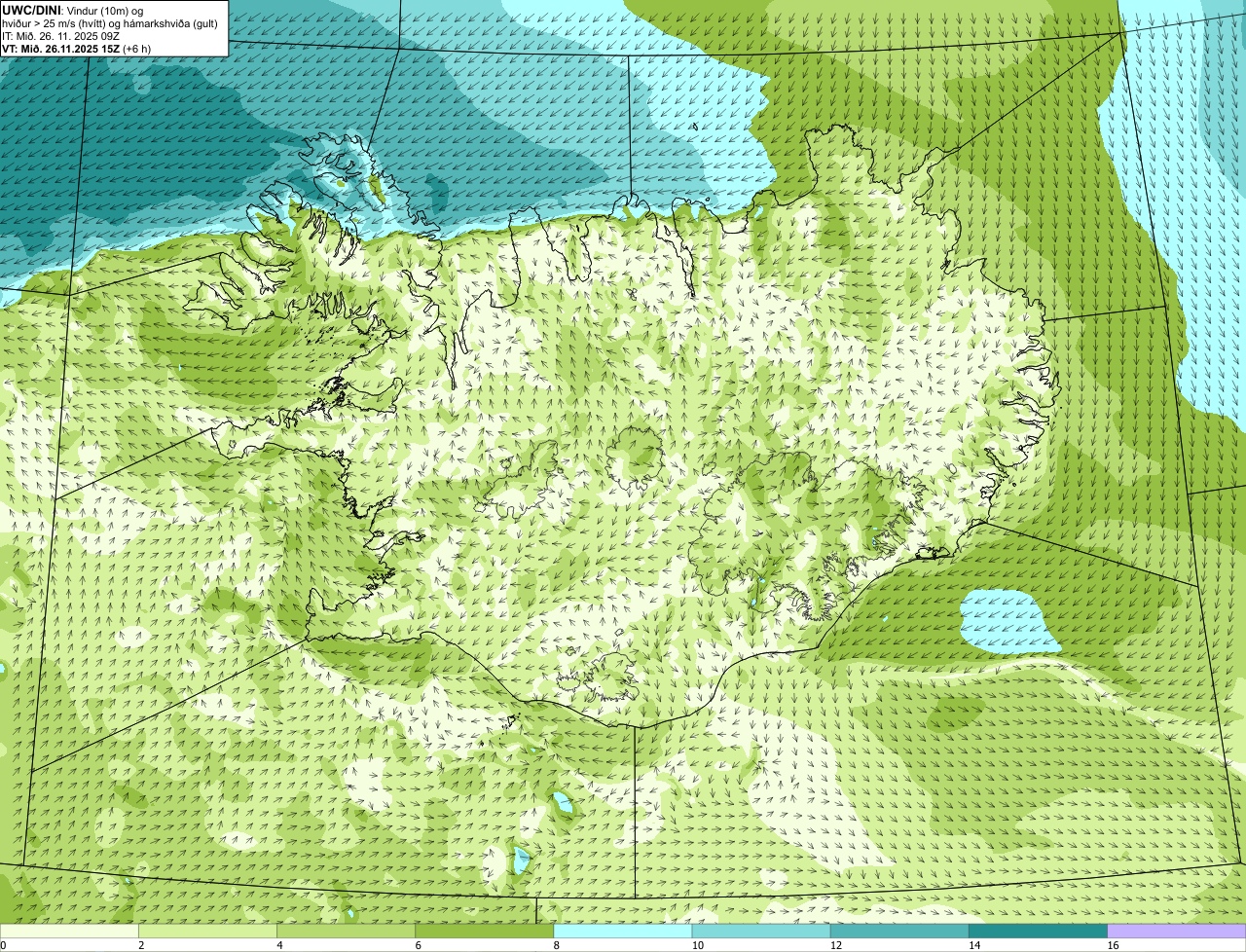Click legend tick label "16"
Image resolution: width=1246 pixels, height=952 pixels.
point(1113,945)
